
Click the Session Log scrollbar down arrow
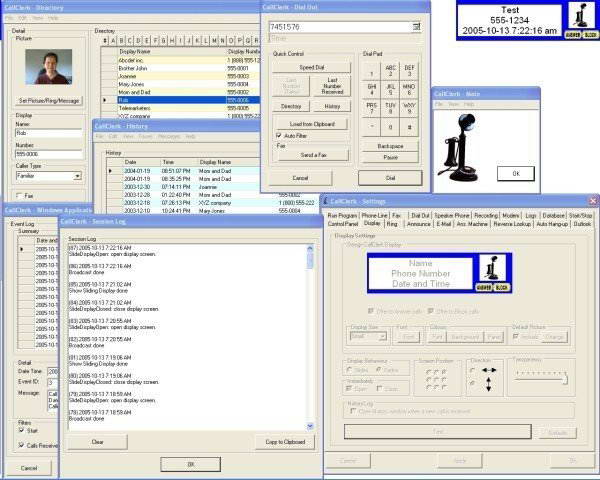[x=310, y=426]
